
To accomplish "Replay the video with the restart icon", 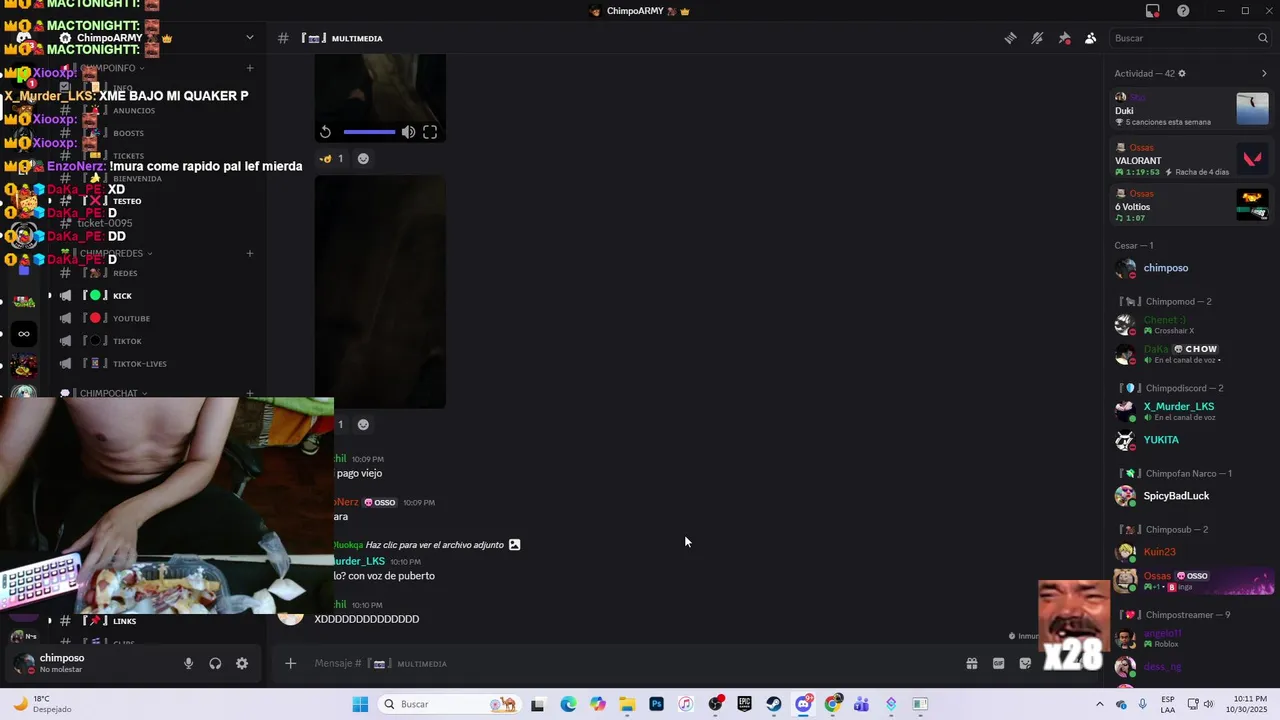I will click(325, 132).
